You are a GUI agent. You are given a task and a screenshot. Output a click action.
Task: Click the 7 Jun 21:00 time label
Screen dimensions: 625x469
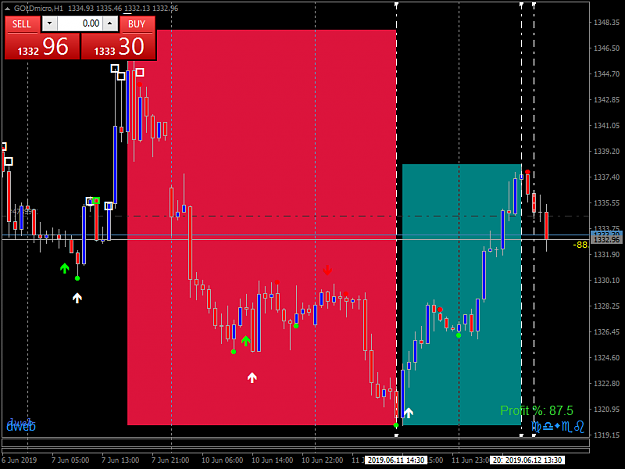pyautogui.click(x=170, y=460)
